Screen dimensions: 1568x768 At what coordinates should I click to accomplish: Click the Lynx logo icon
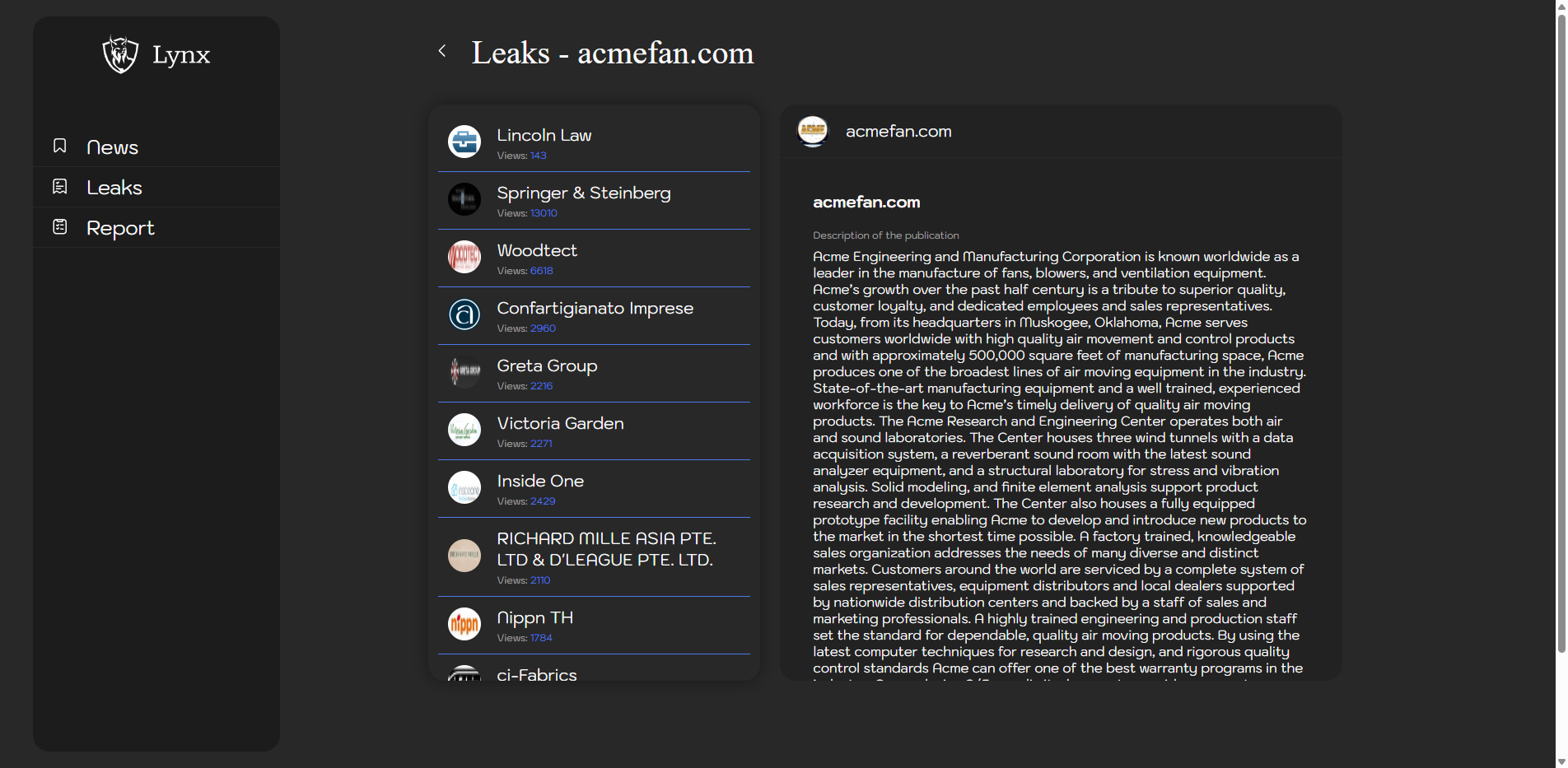tap(120, 54)
